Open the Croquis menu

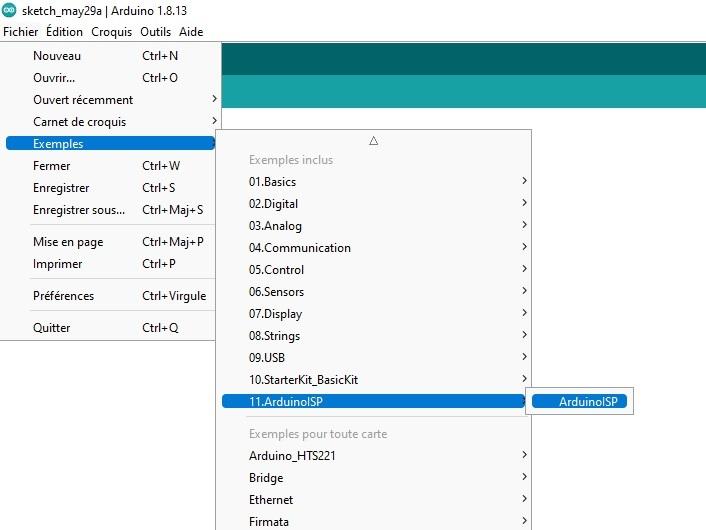[111, 32]
